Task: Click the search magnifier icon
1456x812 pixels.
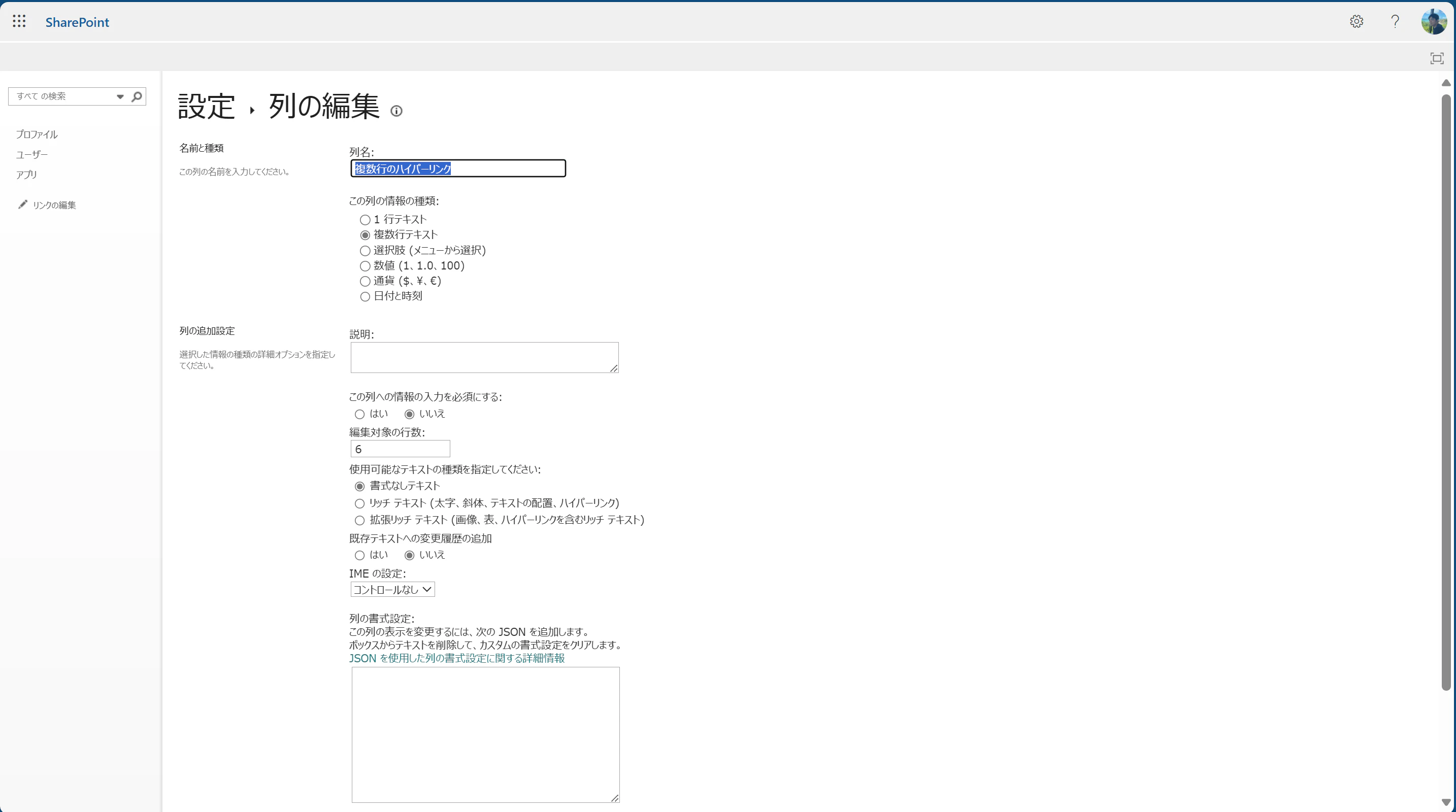Action: tap(137, 96)
